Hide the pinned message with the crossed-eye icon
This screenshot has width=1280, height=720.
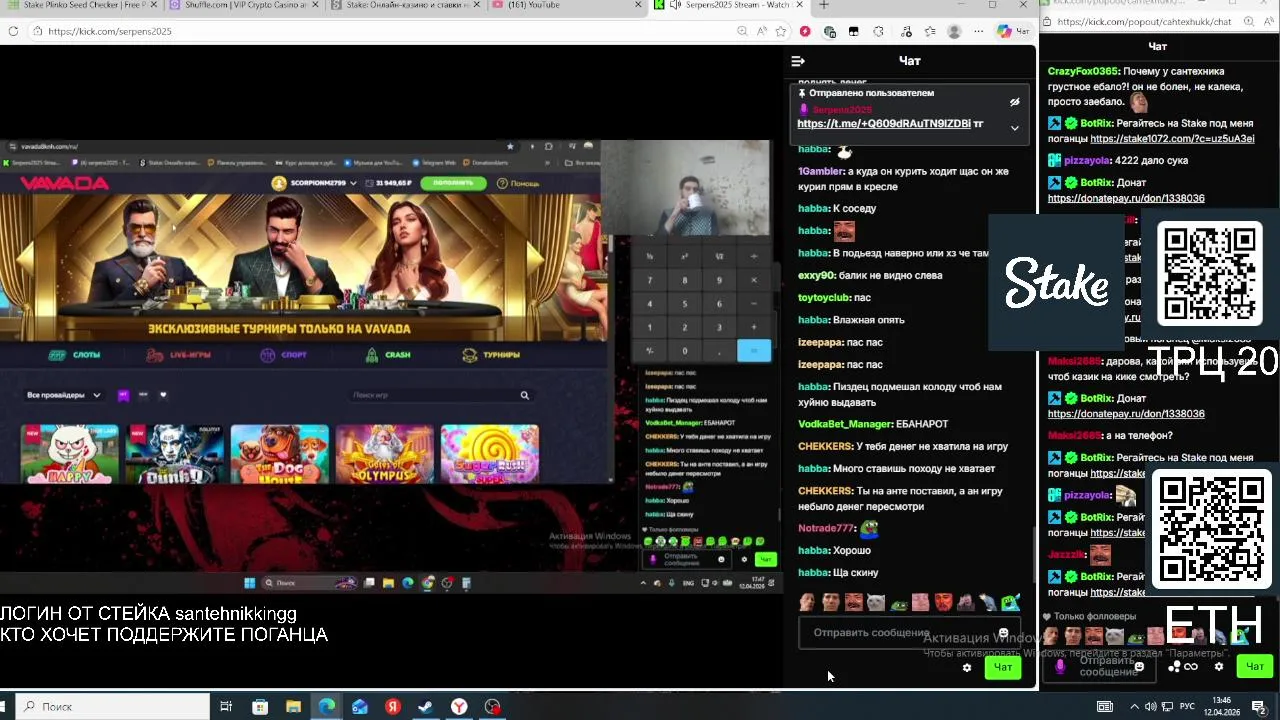[x=1014, y=102]
